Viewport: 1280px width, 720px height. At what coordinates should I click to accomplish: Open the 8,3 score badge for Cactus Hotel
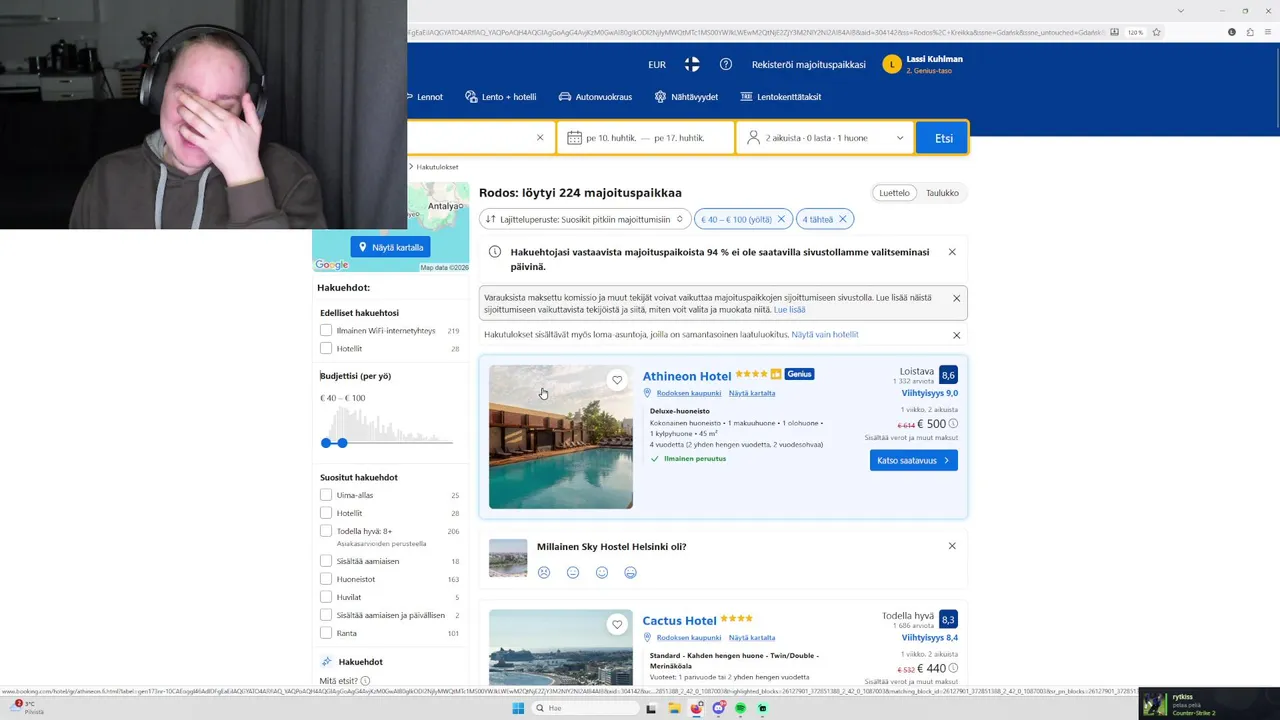(x=948, y=619)
